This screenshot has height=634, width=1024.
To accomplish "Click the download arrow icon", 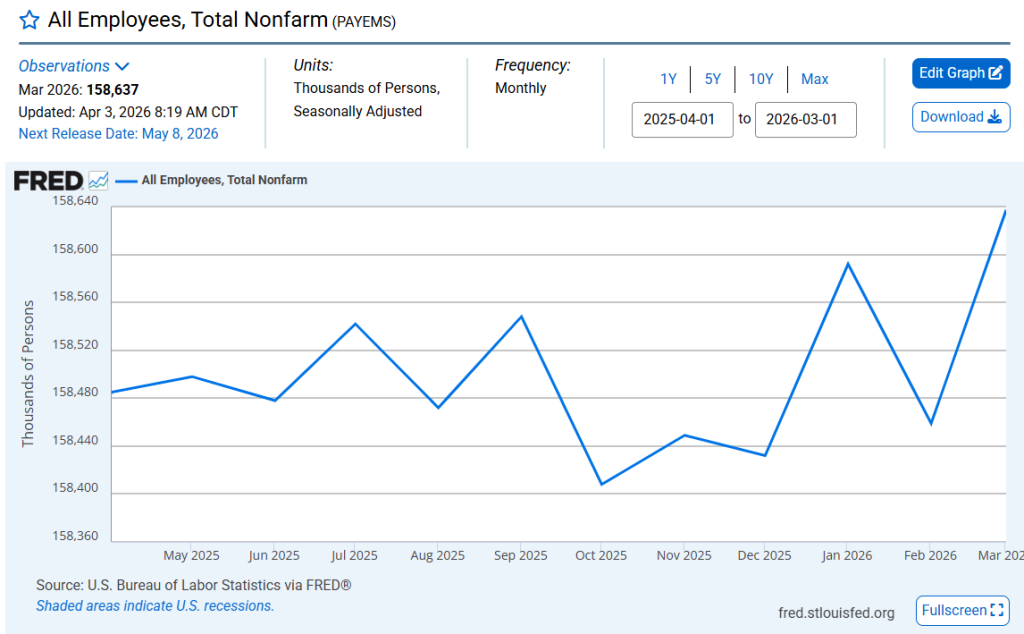I will [994, 117].
